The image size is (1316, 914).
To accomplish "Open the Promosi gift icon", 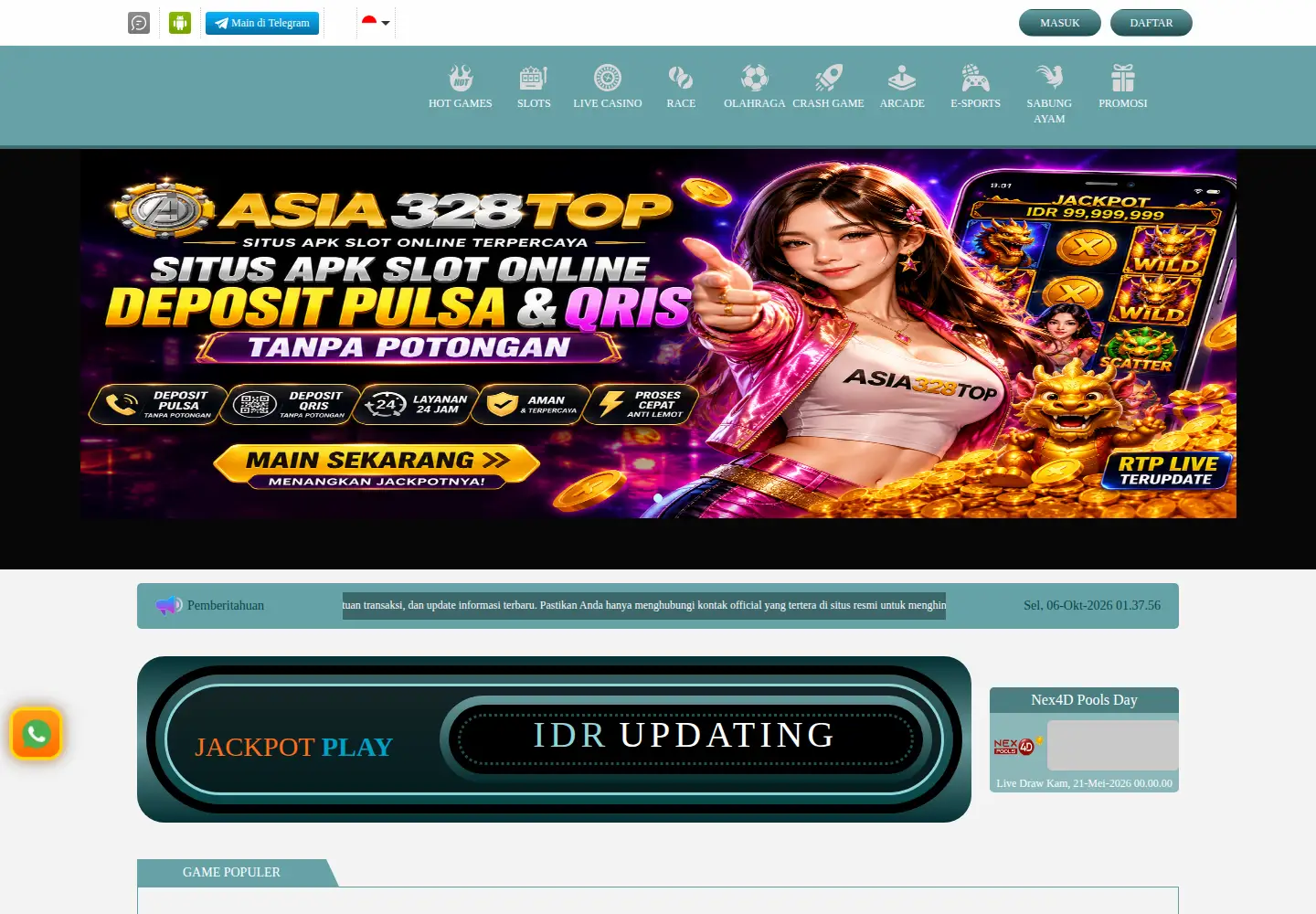I will (x=1123, y=78).
